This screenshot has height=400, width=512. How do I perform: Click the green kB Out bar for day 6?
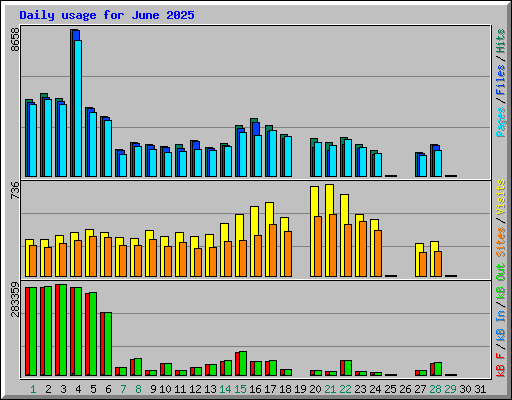tap(108, 344)
